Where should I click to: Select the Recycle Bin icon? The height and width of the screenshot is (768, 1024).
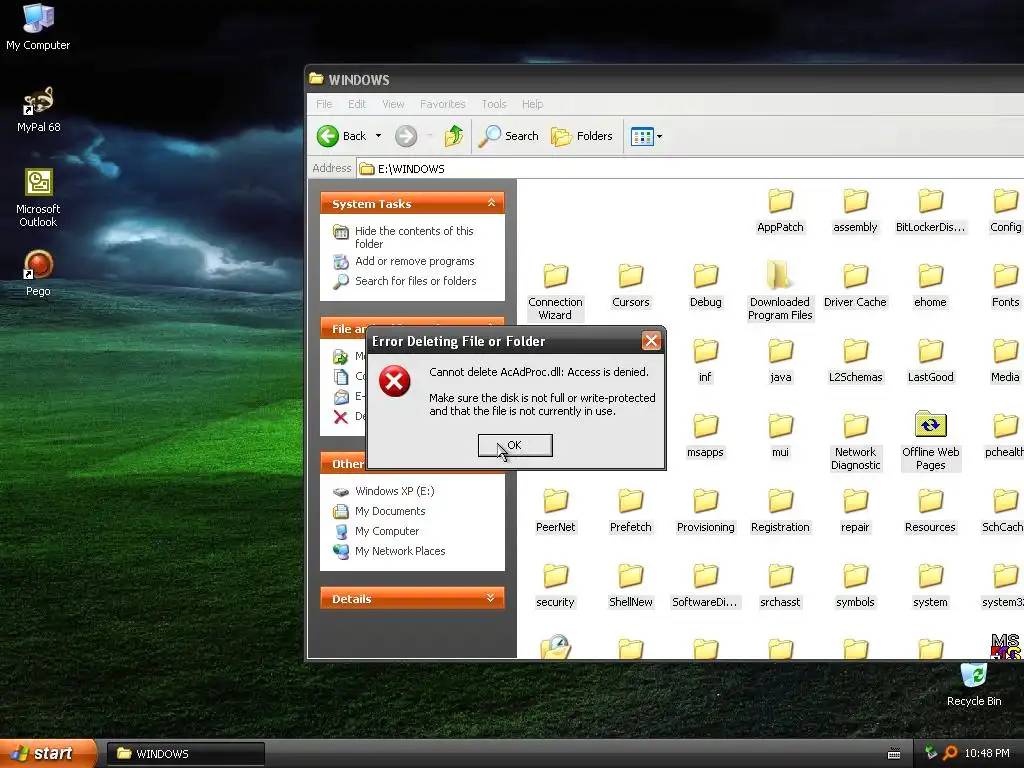974,684
